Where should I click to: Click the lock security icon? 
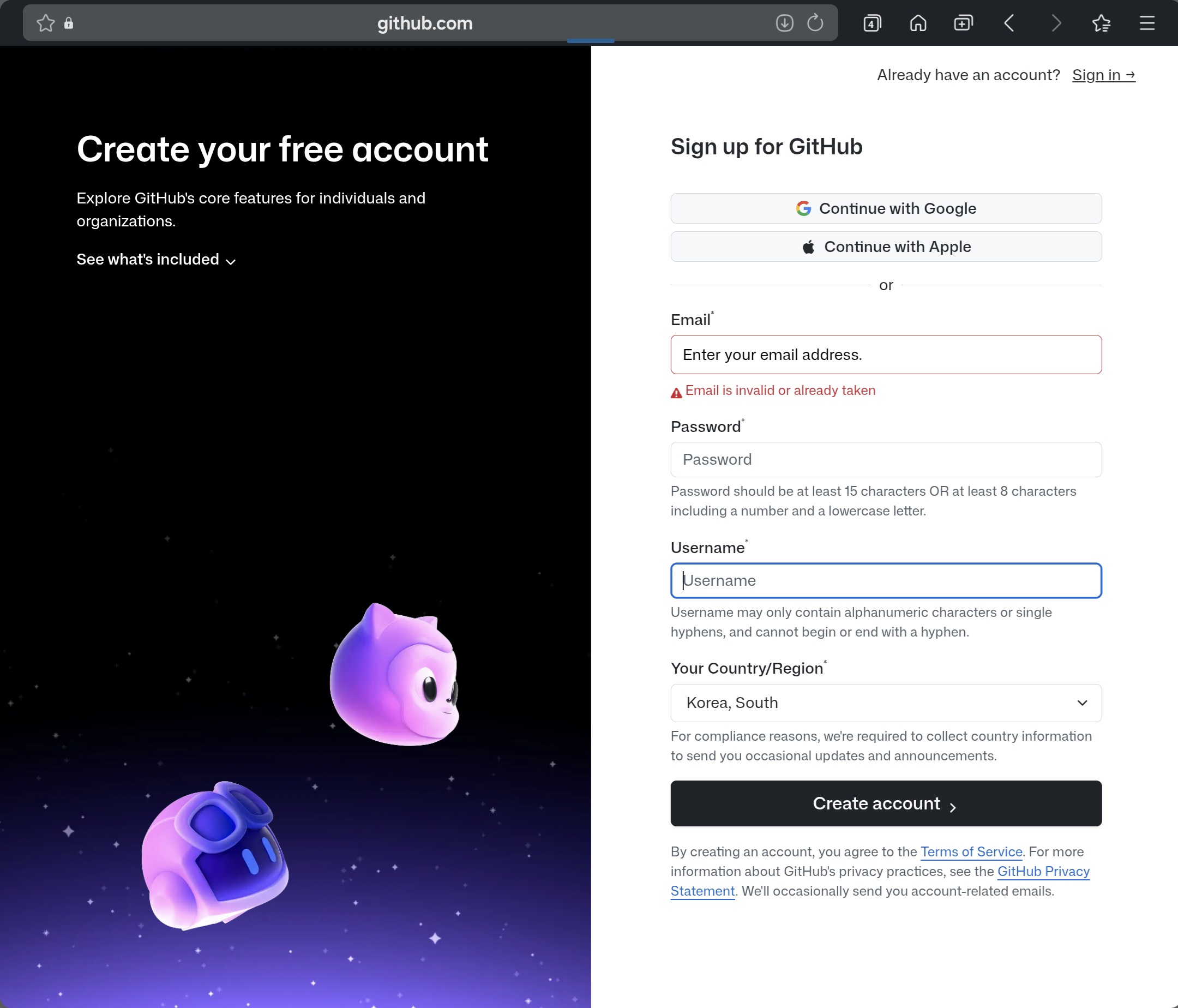[x=69, y=23]
